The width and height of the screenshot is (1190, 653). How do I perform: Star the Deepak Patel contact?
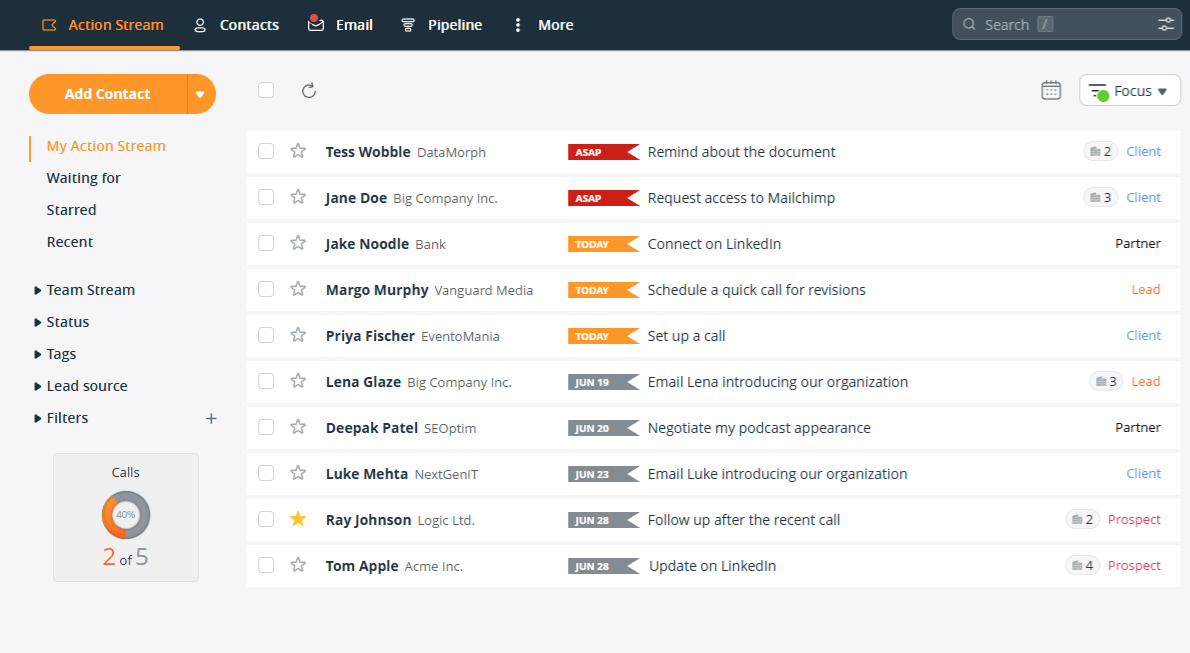(298, 427)
